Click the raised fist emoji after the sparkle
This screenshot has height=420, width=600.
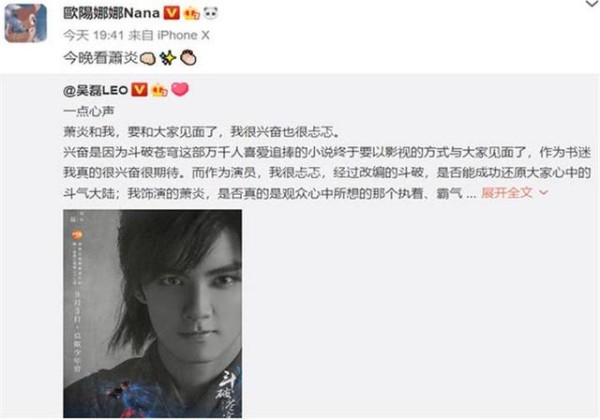point(188,58)
